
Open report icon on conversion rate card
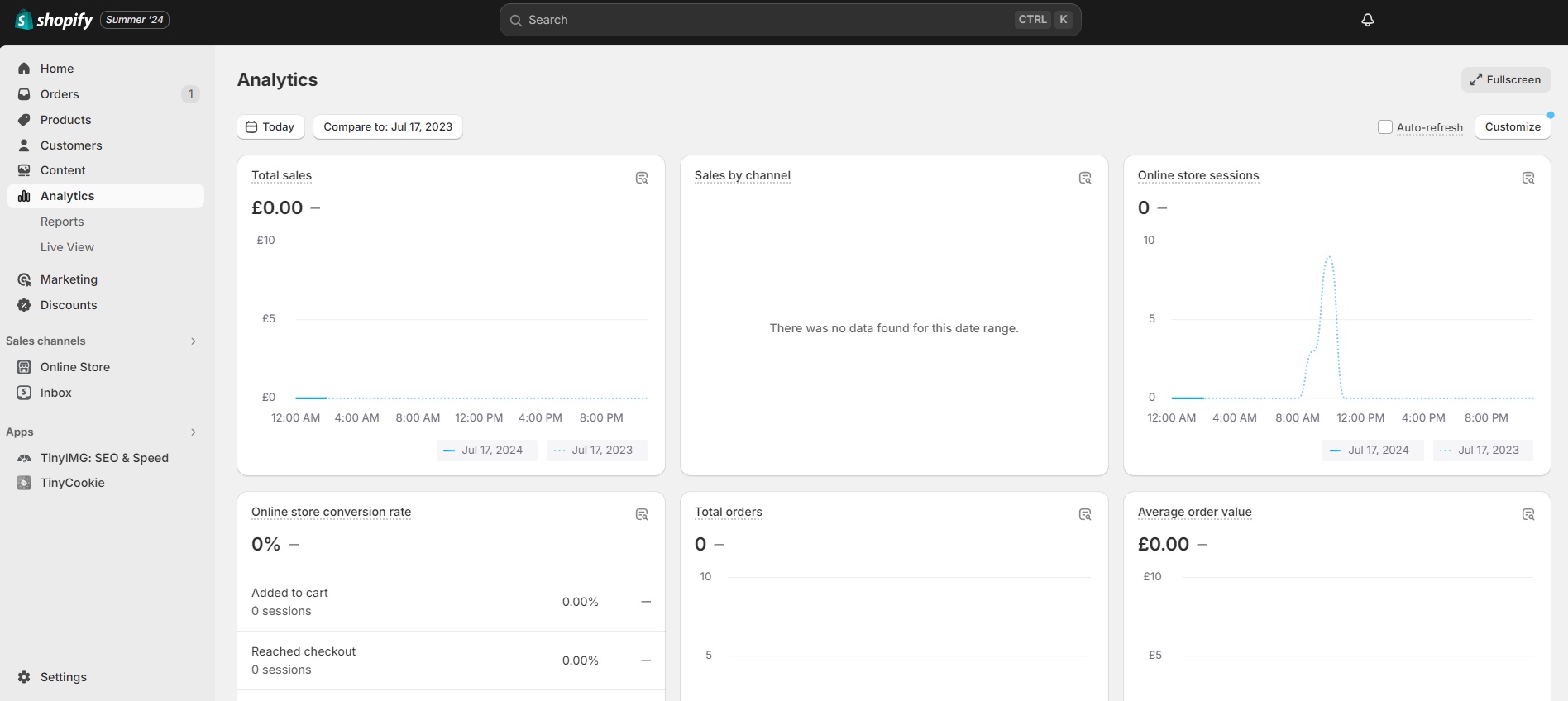point(642,514)
